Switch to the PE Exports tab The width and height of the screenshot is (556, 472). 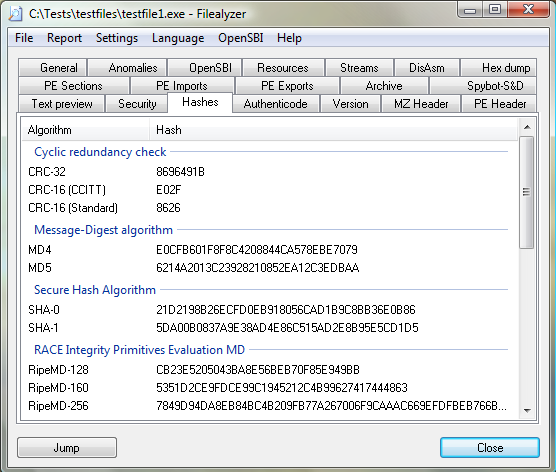[x=287, y=86]
